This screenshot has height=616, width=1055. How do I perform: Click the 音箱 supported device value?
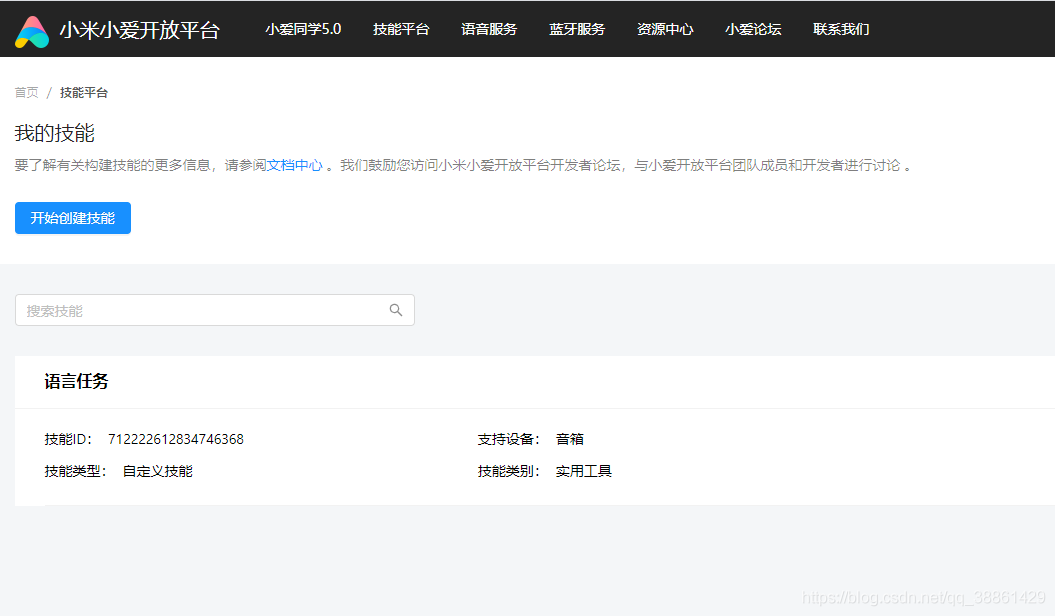point(569,439)
